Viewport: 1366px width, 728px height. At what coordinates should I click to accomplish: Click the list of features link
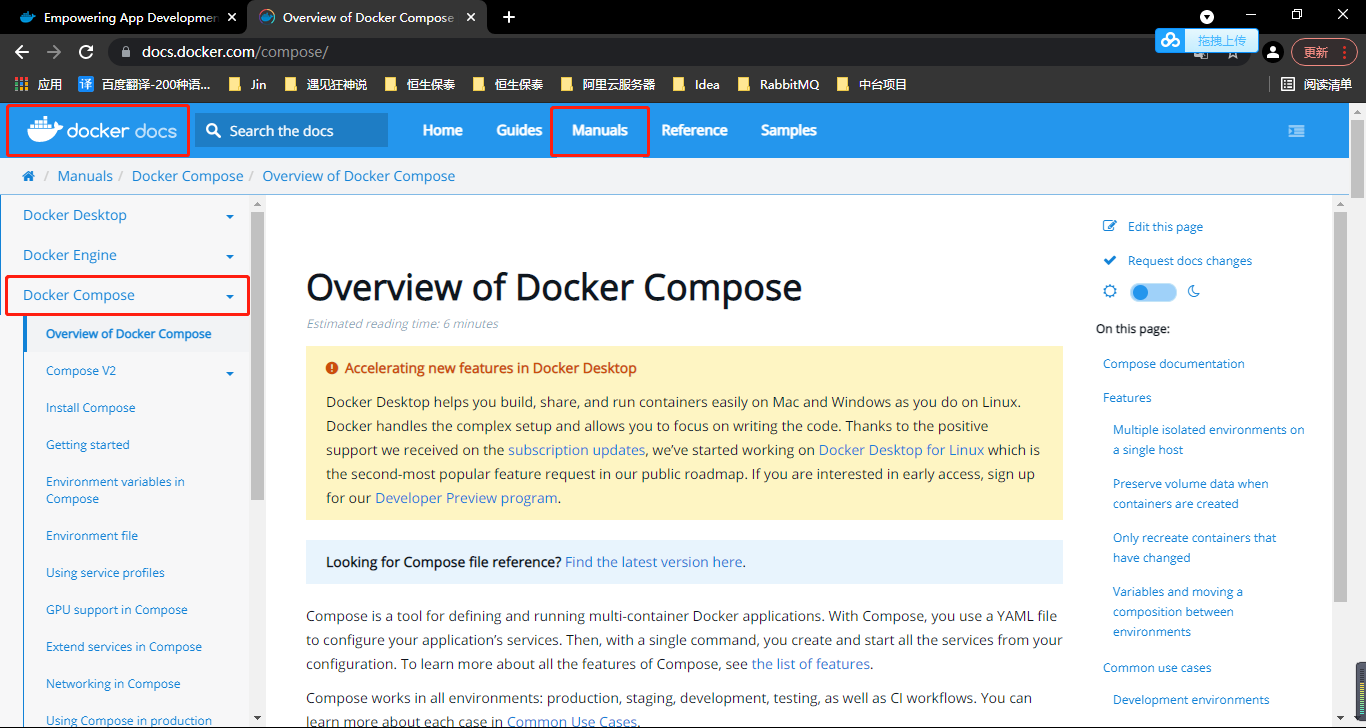[x=811, y=664]
